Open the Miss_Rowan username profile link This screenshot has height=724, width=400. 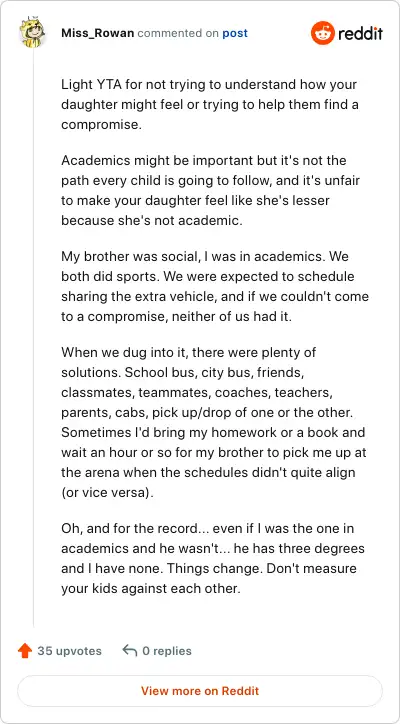point(98,33)
